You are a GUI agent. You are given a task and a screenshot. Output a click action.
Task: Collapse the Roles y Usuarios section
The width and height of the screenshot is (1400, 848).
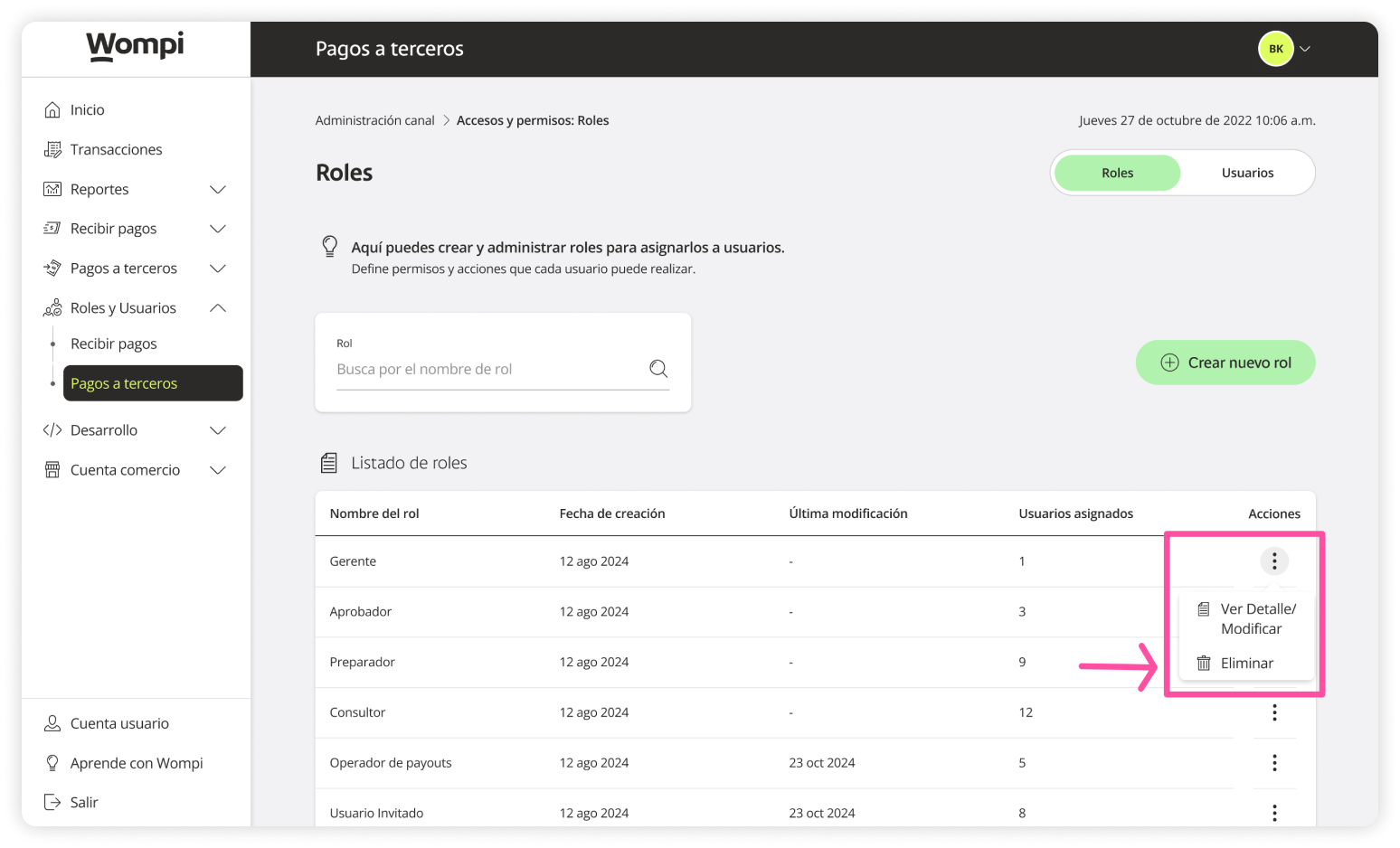point(218,308)
